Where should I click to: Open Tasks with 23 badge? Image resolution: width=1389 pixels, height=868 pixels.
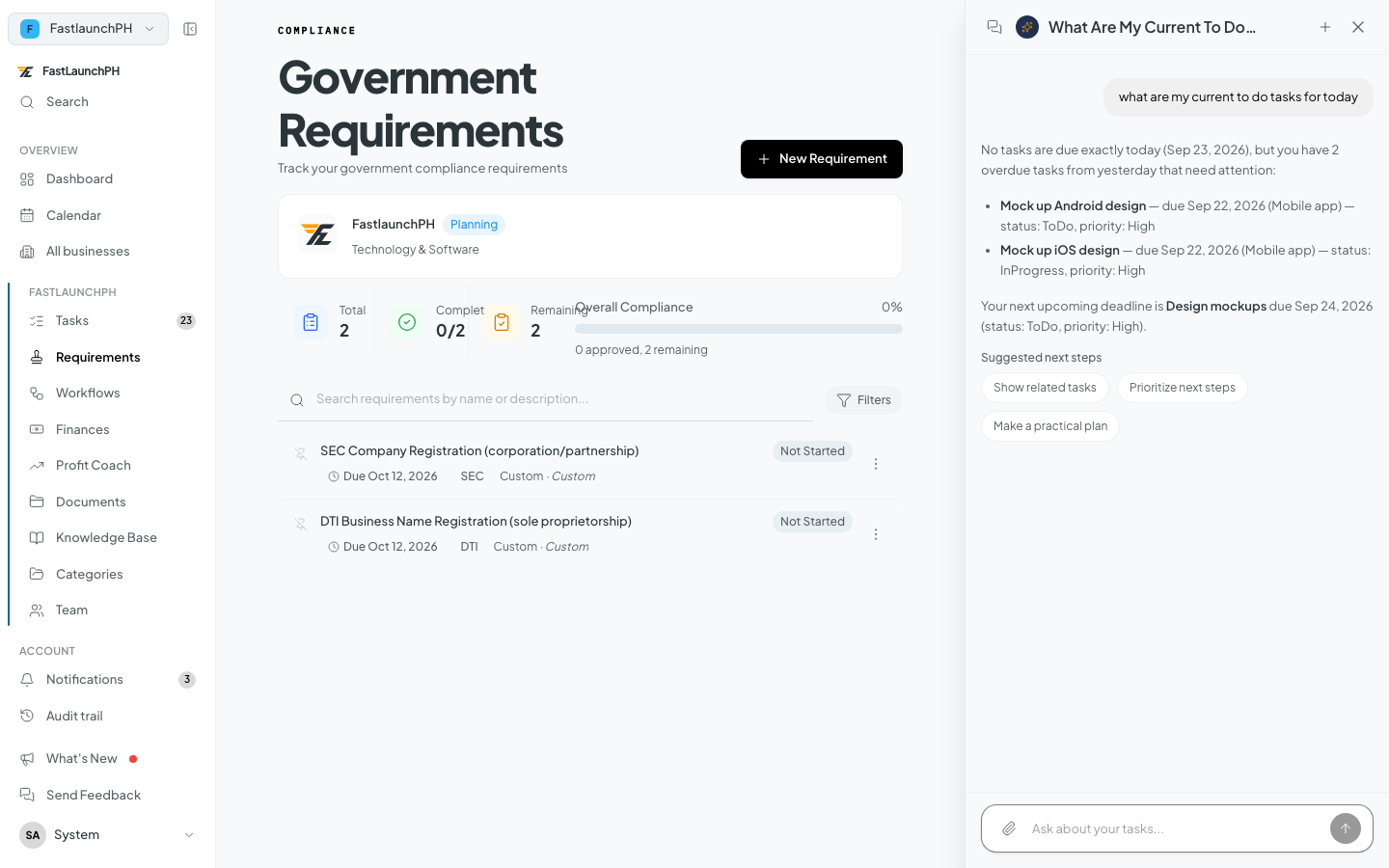pos(112,321)
